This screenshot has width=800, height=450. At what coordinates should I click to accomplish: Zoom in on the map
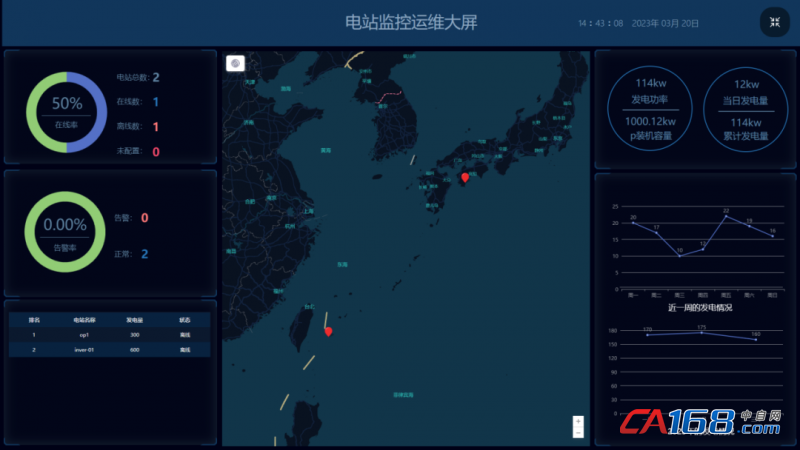point(578,422)
